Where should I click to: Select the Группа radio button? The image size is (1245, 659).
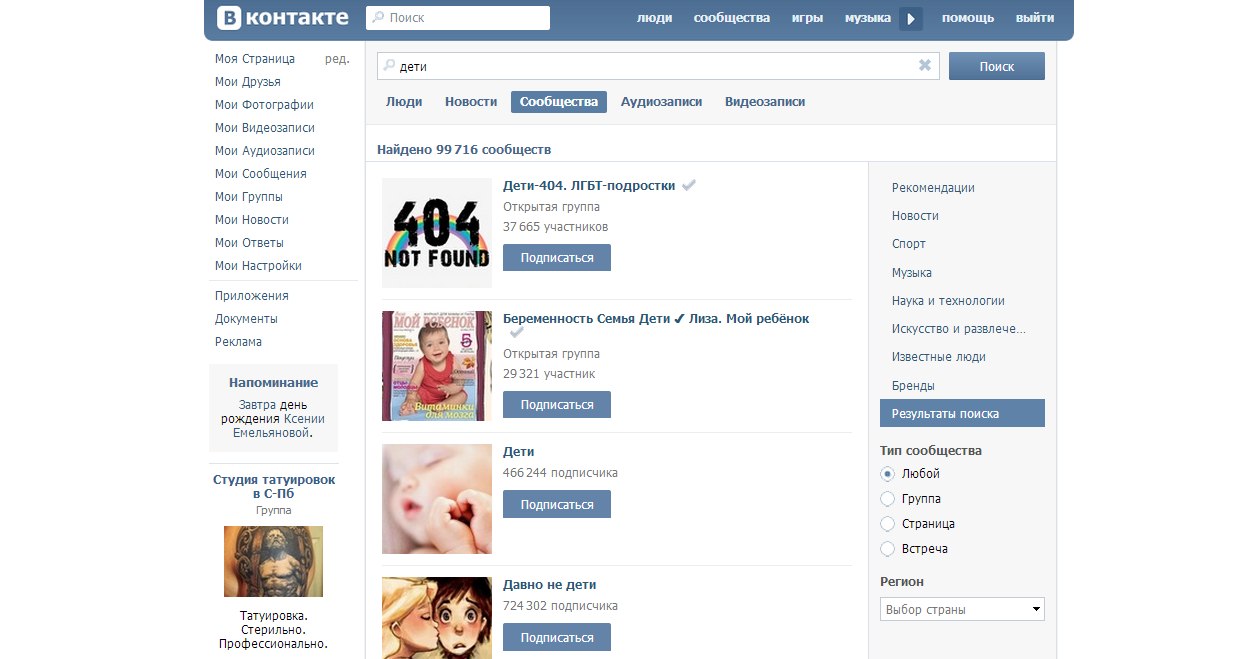click(887, 499)
